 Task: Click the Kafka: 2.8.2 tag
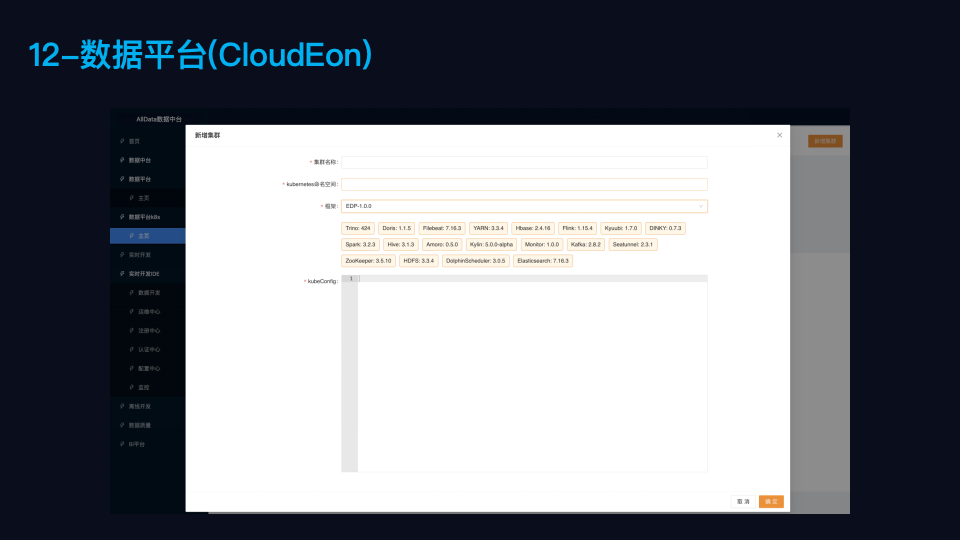click(x=585, y=245)
